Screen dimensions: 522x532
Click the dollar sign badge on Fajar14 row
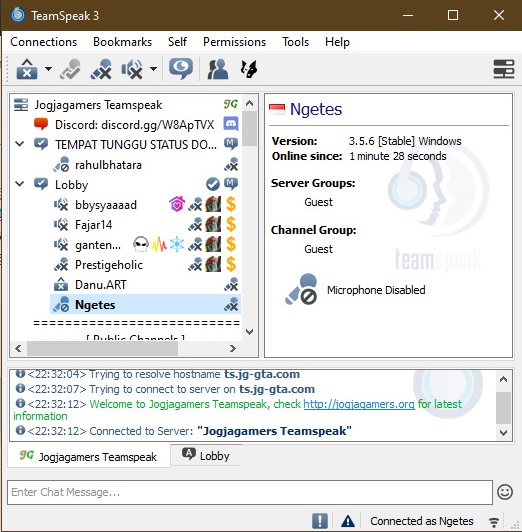231,225
